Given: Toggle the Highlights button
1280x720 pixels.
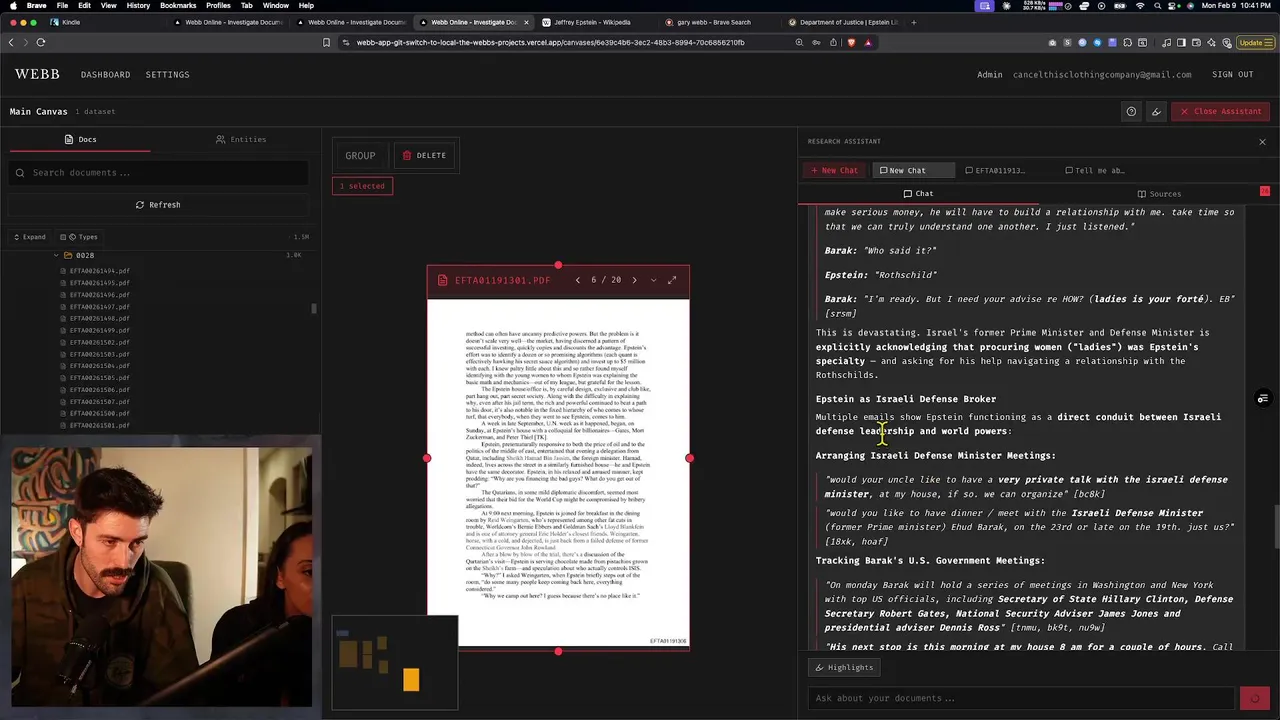Looking at the screenshot, I should point(844,667).
